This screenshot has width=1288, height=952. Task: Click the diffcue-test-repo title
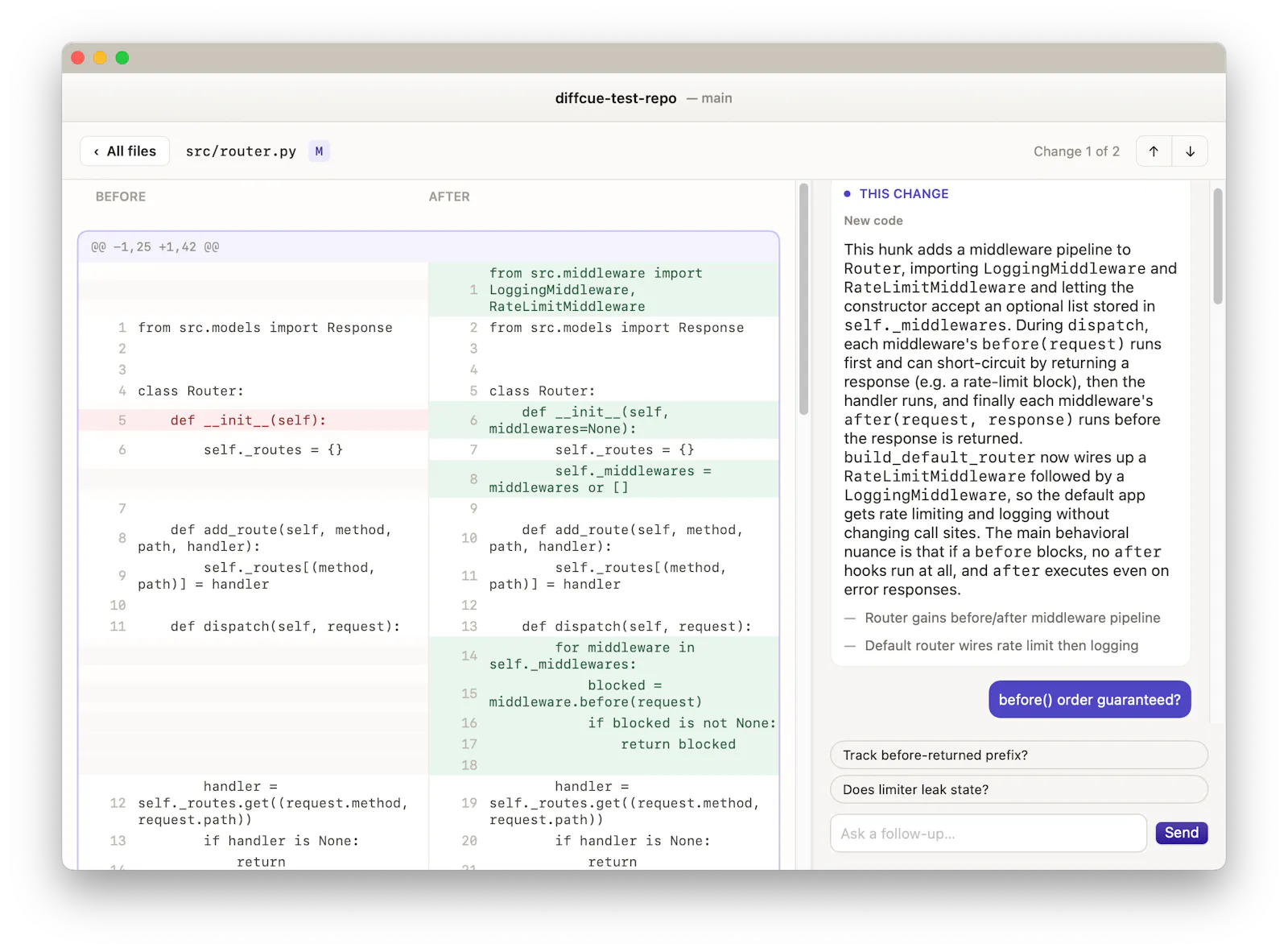[616, 98]
